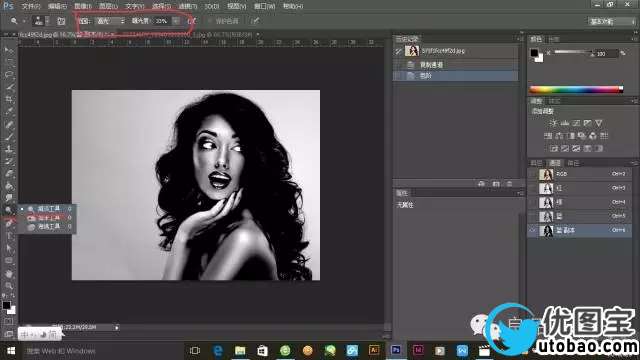Select the Burn tool in the flyout
The image size is (640, 360).
click(x=48, y=218)
